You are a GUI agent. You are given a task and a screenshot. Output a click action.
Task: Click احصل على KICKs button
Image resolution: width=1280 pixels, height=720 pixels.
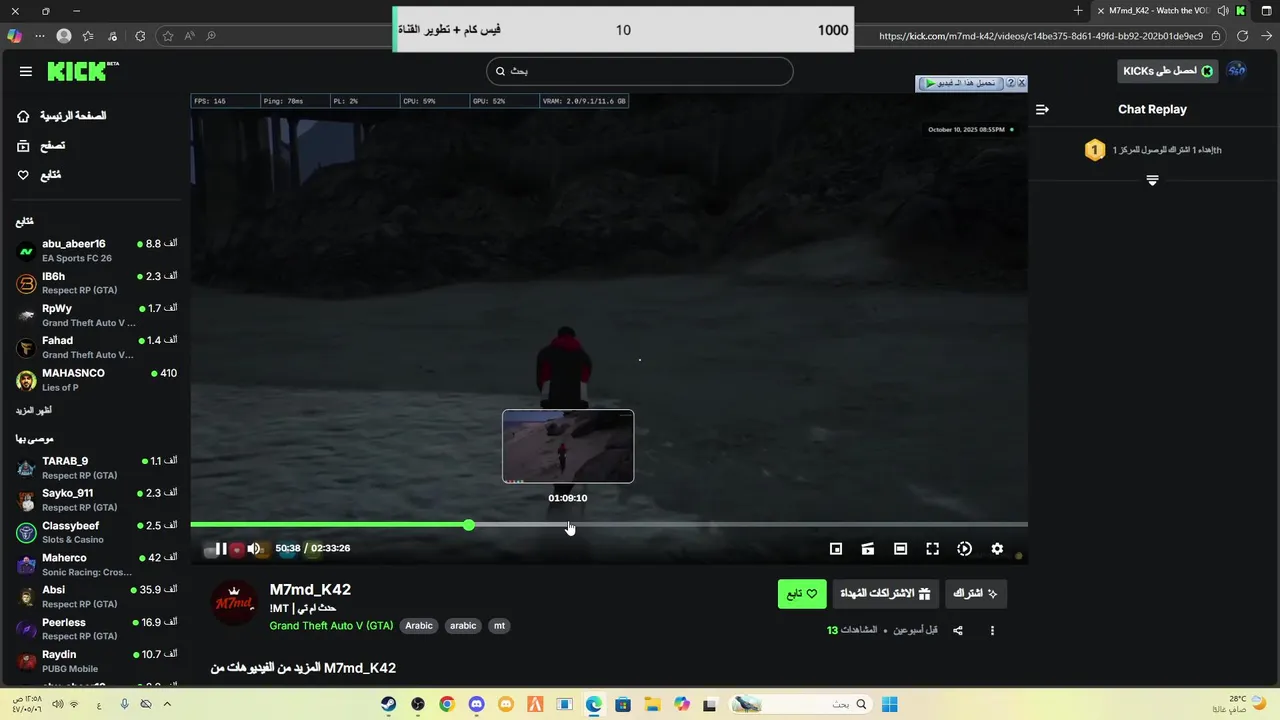tap(1168, 71)
